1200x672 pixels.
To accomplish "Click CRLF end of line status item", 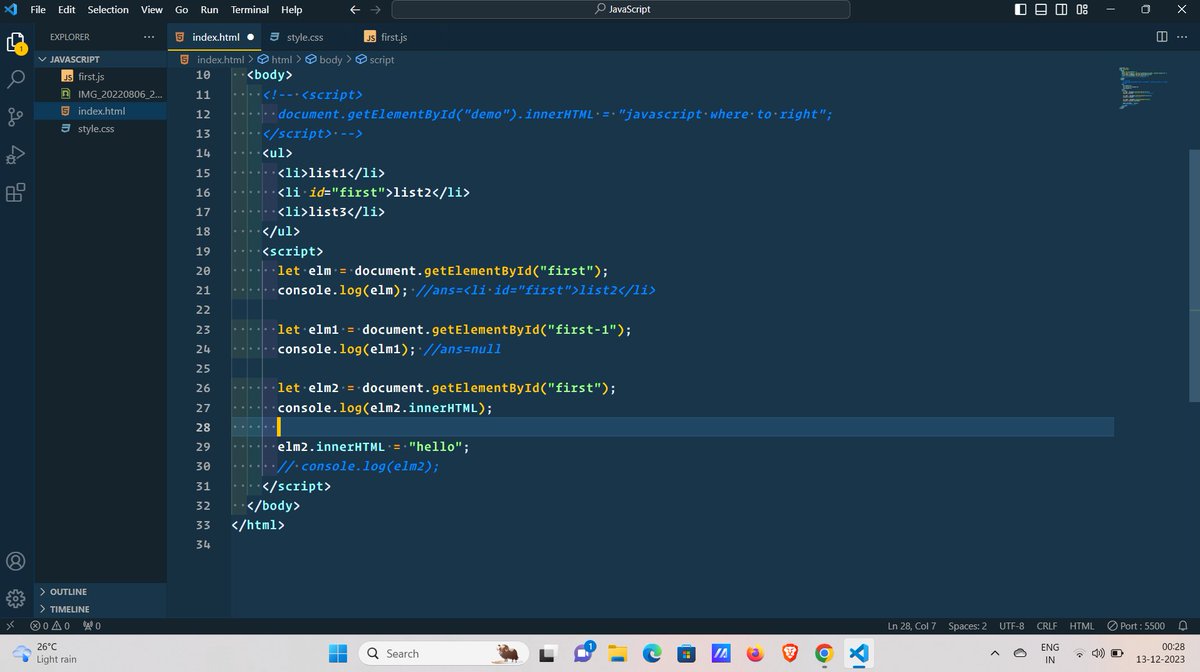I will (x=1047, y=626).
